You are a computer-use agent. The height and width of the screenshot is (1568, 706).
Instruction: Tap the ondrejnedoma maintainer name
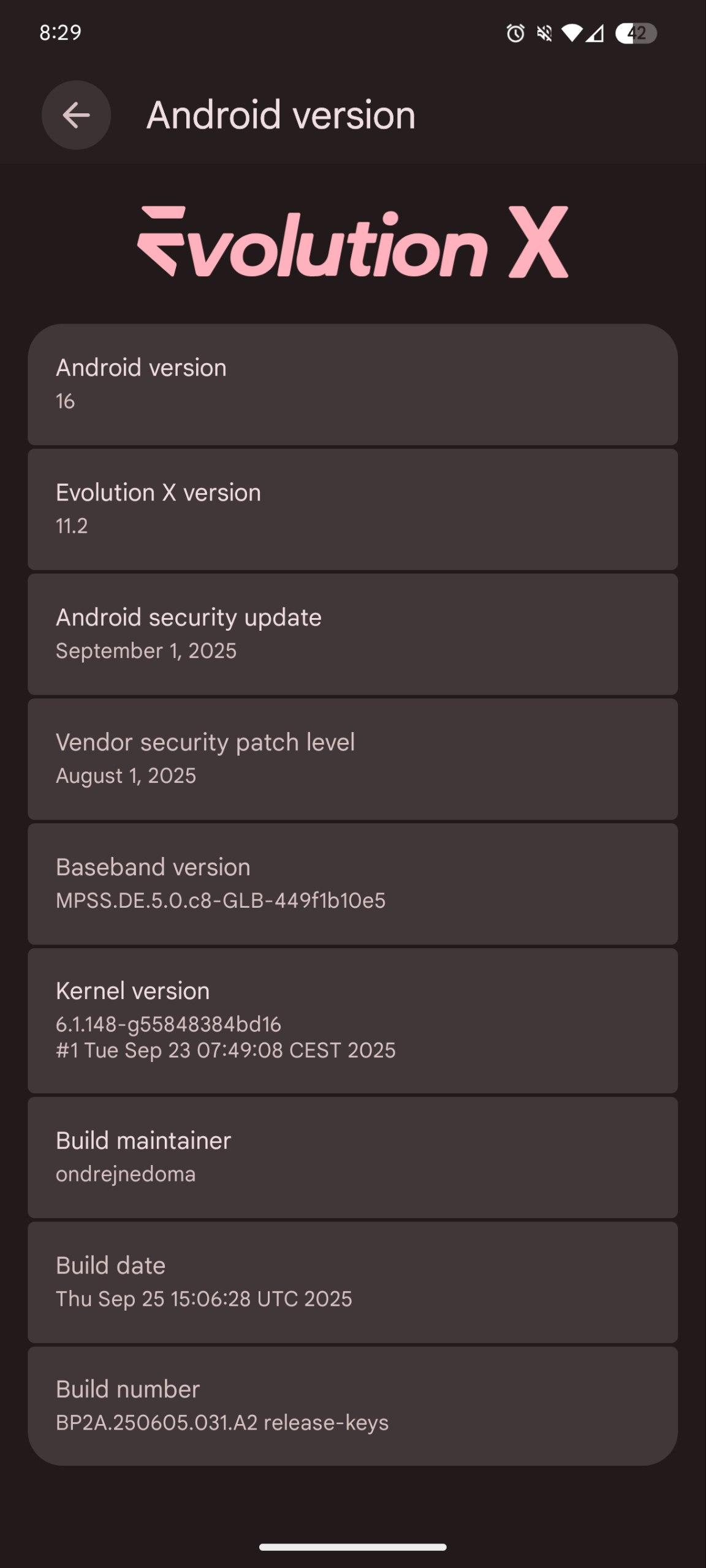tap(126, 1174)
